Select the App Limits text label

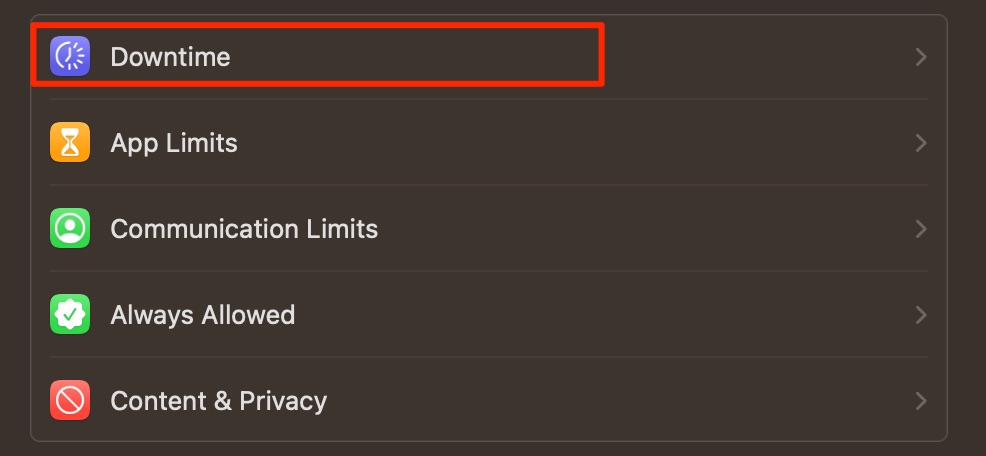click(174, 143)
